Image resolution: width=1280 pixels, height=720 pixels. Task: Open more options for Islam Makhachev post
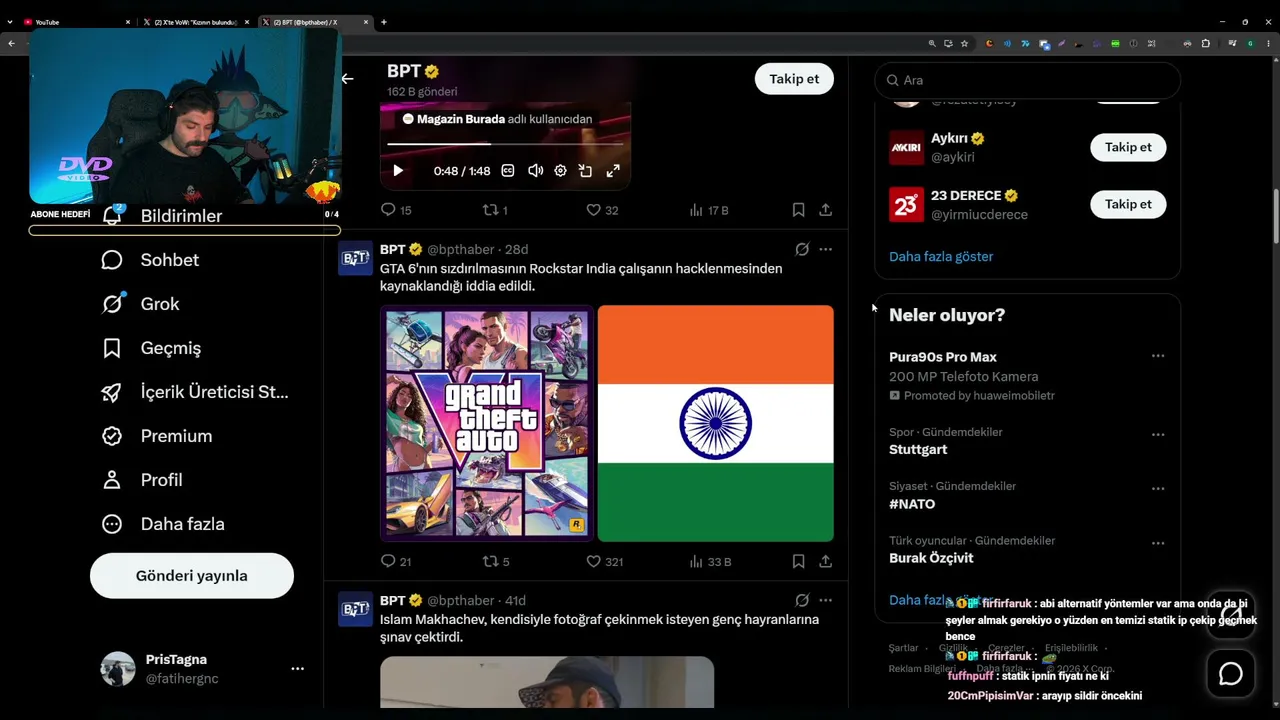tap(825, 600)
